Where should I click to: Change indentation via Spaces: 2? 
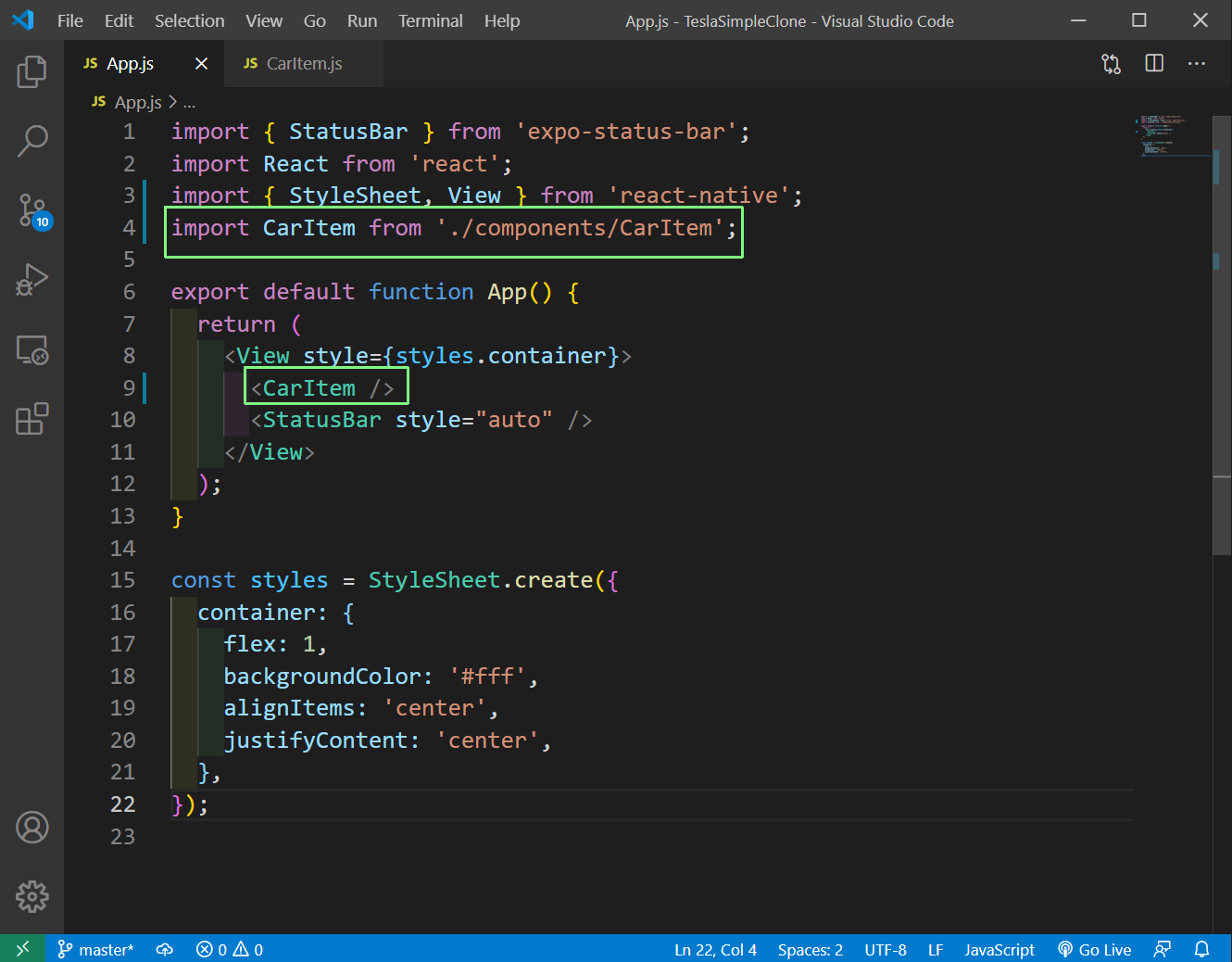(811, 949)
